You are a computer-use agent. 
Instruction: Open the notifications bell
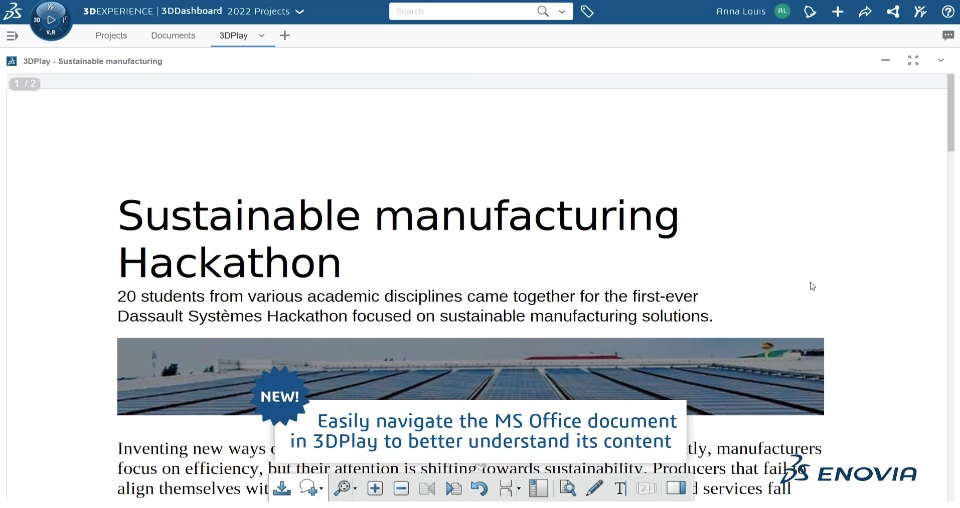point(810,11)
